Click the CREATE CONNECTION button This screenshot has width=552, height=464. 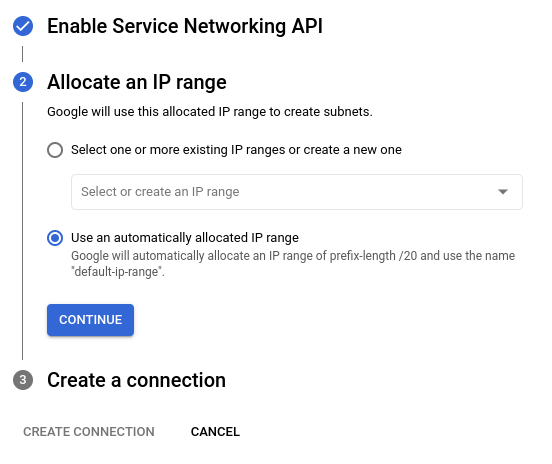point(89,432)
